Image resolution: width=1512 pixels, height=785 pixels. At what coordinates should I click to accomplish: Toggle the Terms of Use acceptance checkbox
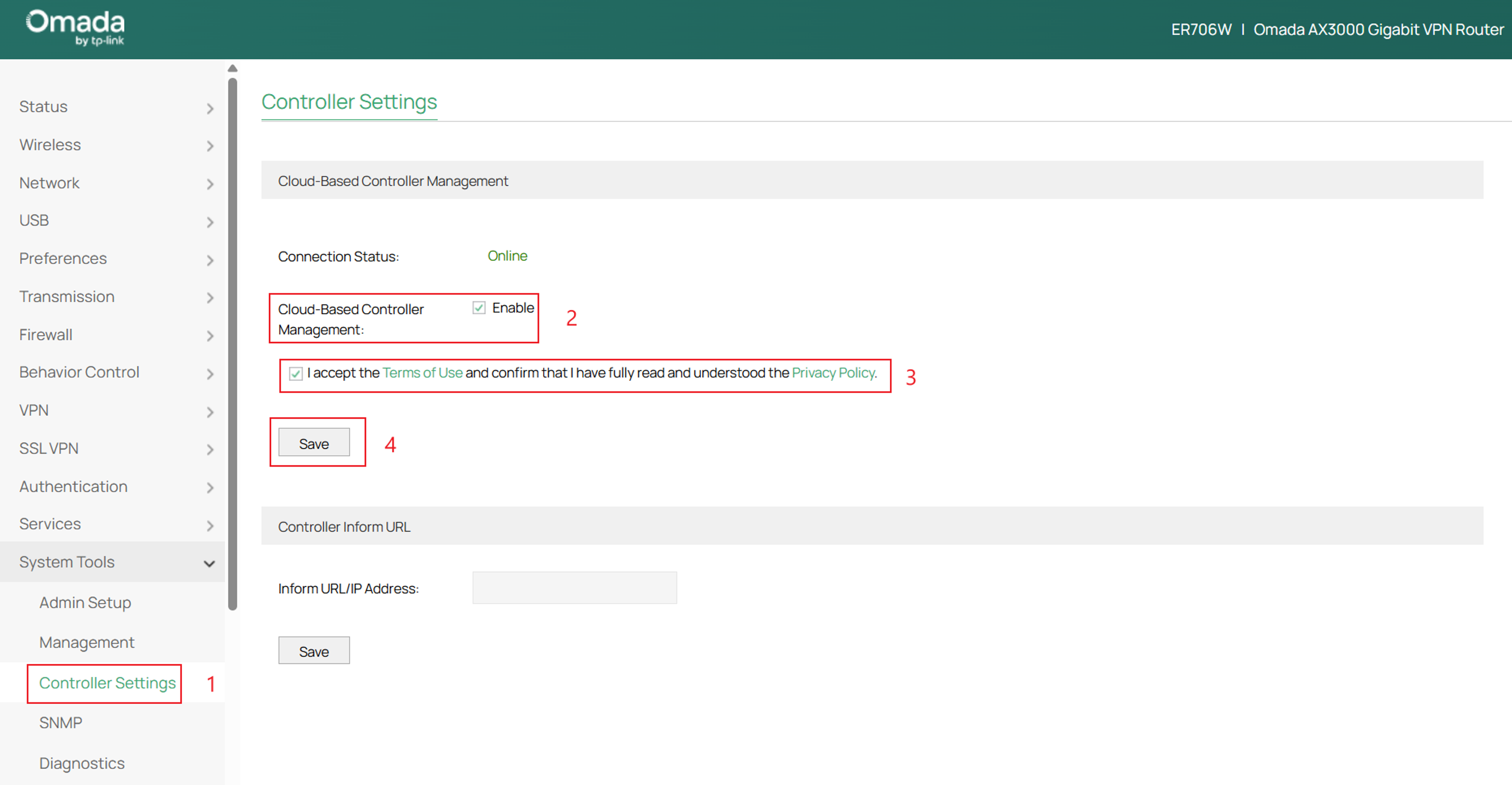[x=296, y=374]
